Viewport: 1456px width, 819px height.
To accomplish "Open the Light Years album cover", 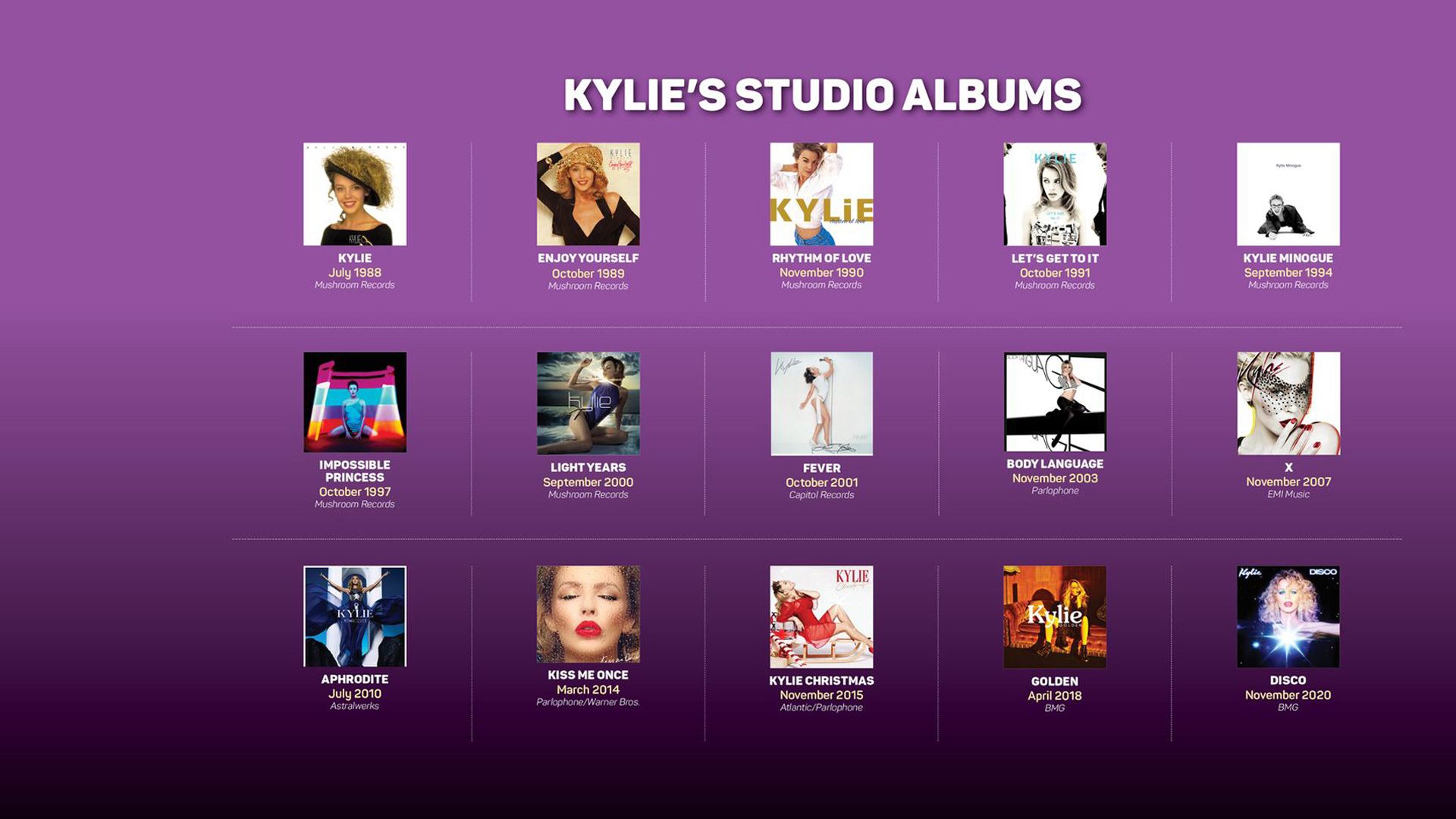I will tap(588, 403).
